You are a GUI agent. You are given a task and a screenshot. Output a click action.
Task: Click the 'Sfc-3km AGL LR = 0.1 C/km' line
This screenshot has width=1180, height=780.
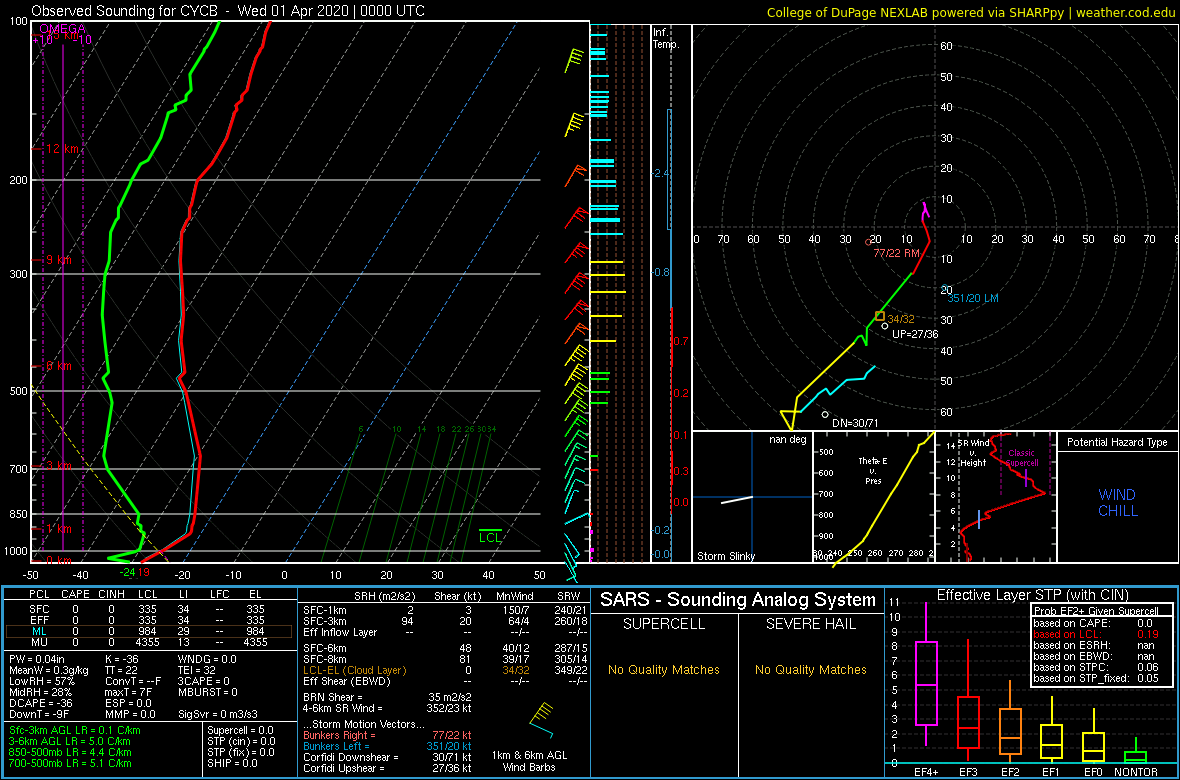(75, 730)
